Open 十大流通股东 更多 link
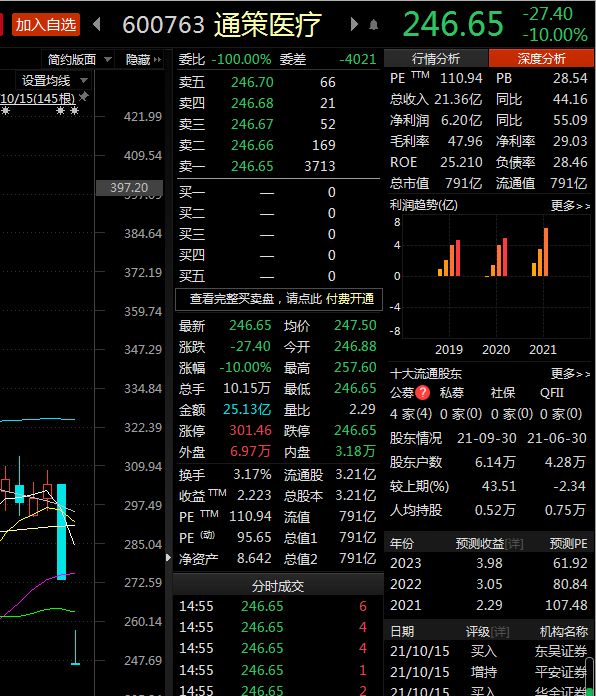 570,374
